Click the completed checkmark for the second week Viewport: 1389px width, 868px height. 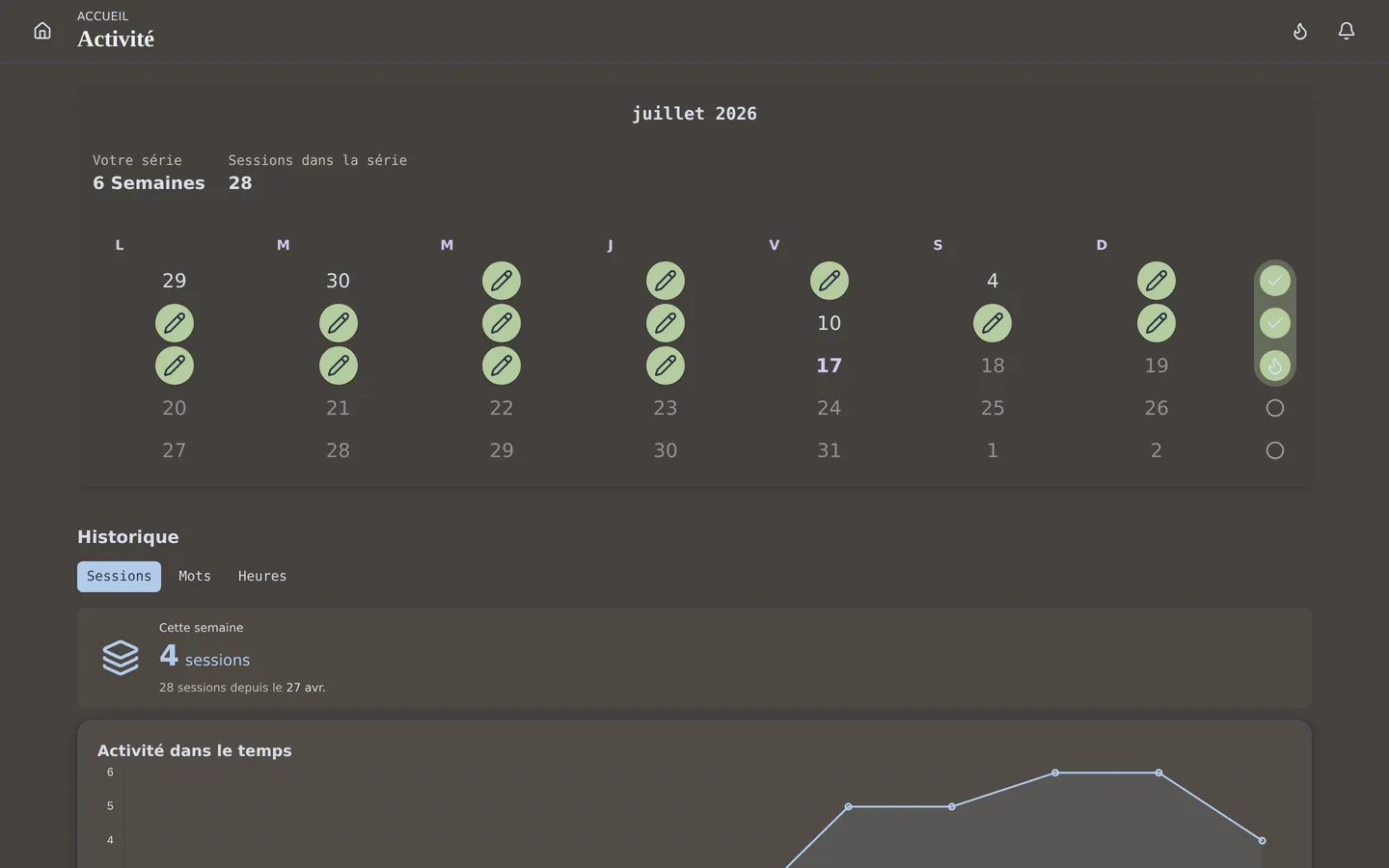pyautogui.click(x=1275, y=323)
